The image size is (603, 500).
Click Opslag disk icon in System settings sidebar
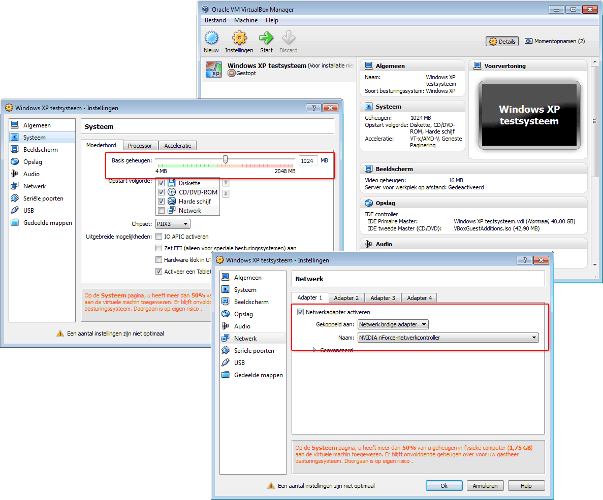pyautogui.click(x=15, y=162)
